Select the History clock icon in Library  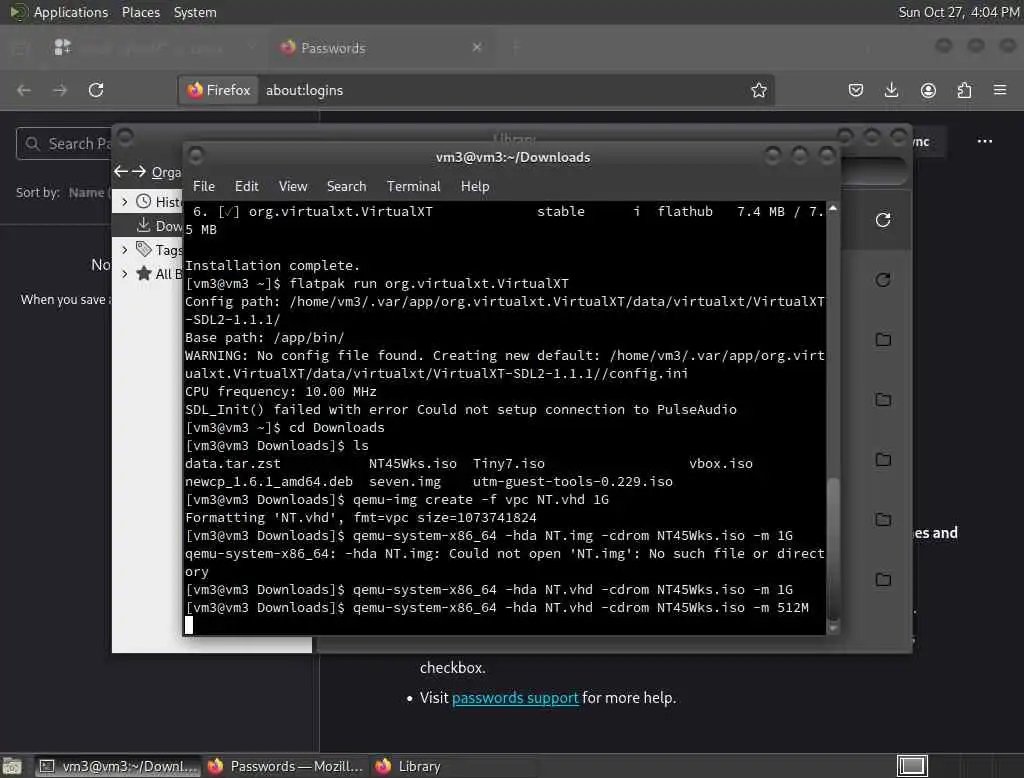[x=144, y=202]
